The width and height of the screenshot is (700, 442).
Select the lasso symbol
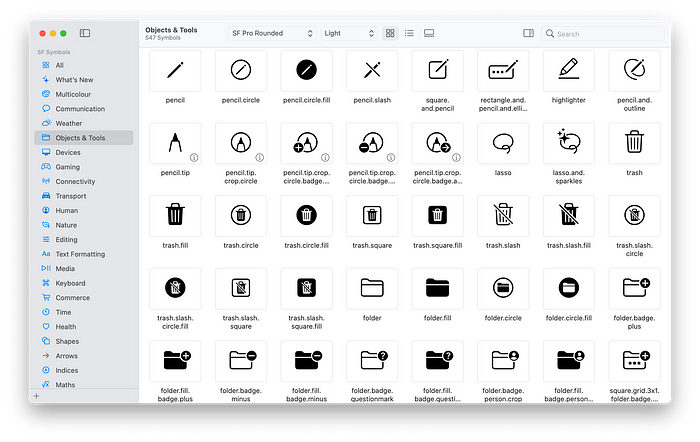(503, 143)
